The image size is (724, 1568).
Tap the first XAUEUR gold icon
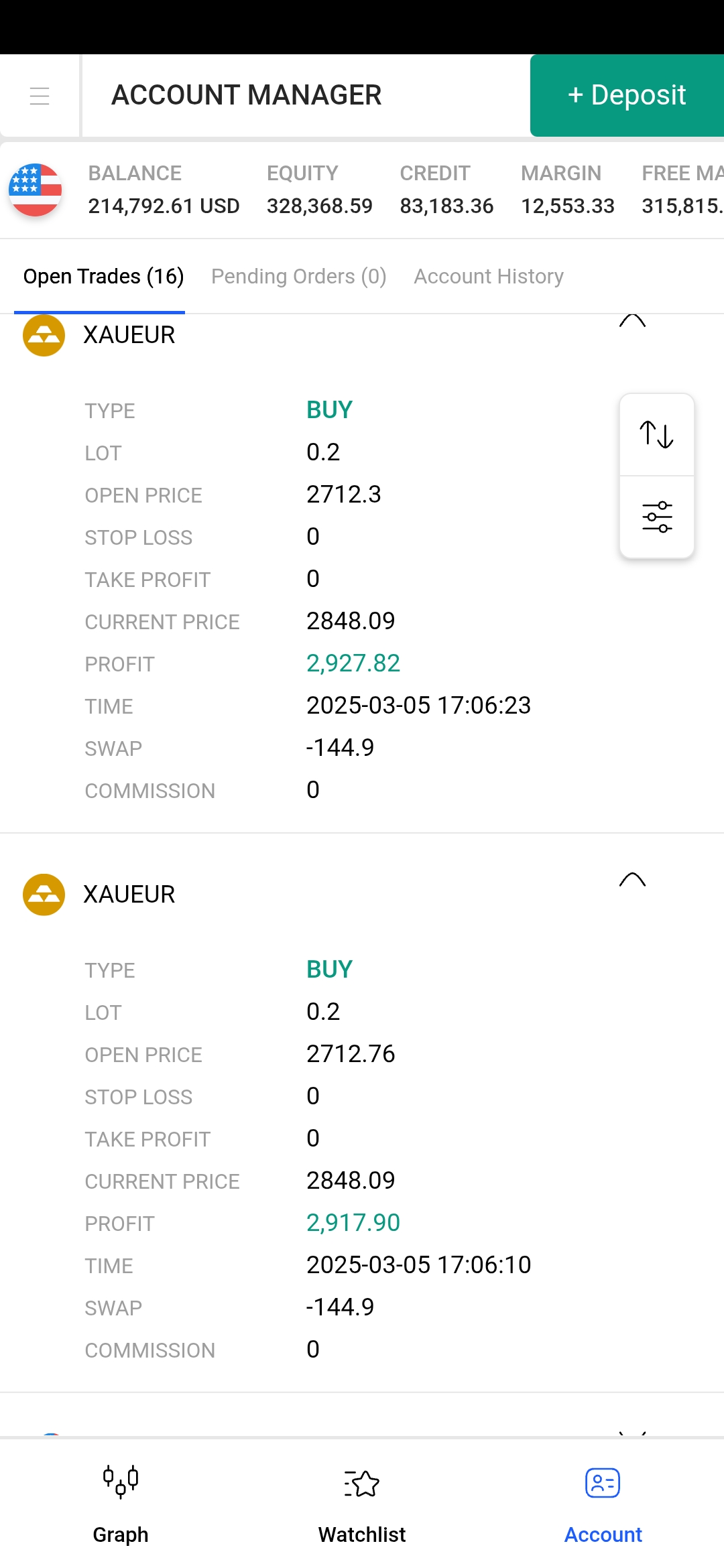click(x=44, y=335)
